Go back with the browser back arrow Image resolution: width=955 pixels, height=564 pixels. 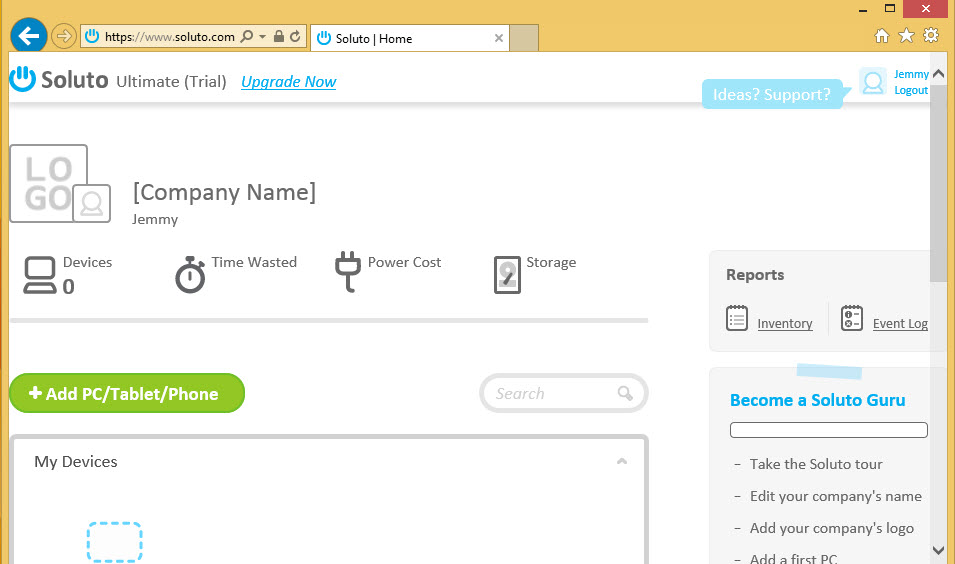(29, 36)
